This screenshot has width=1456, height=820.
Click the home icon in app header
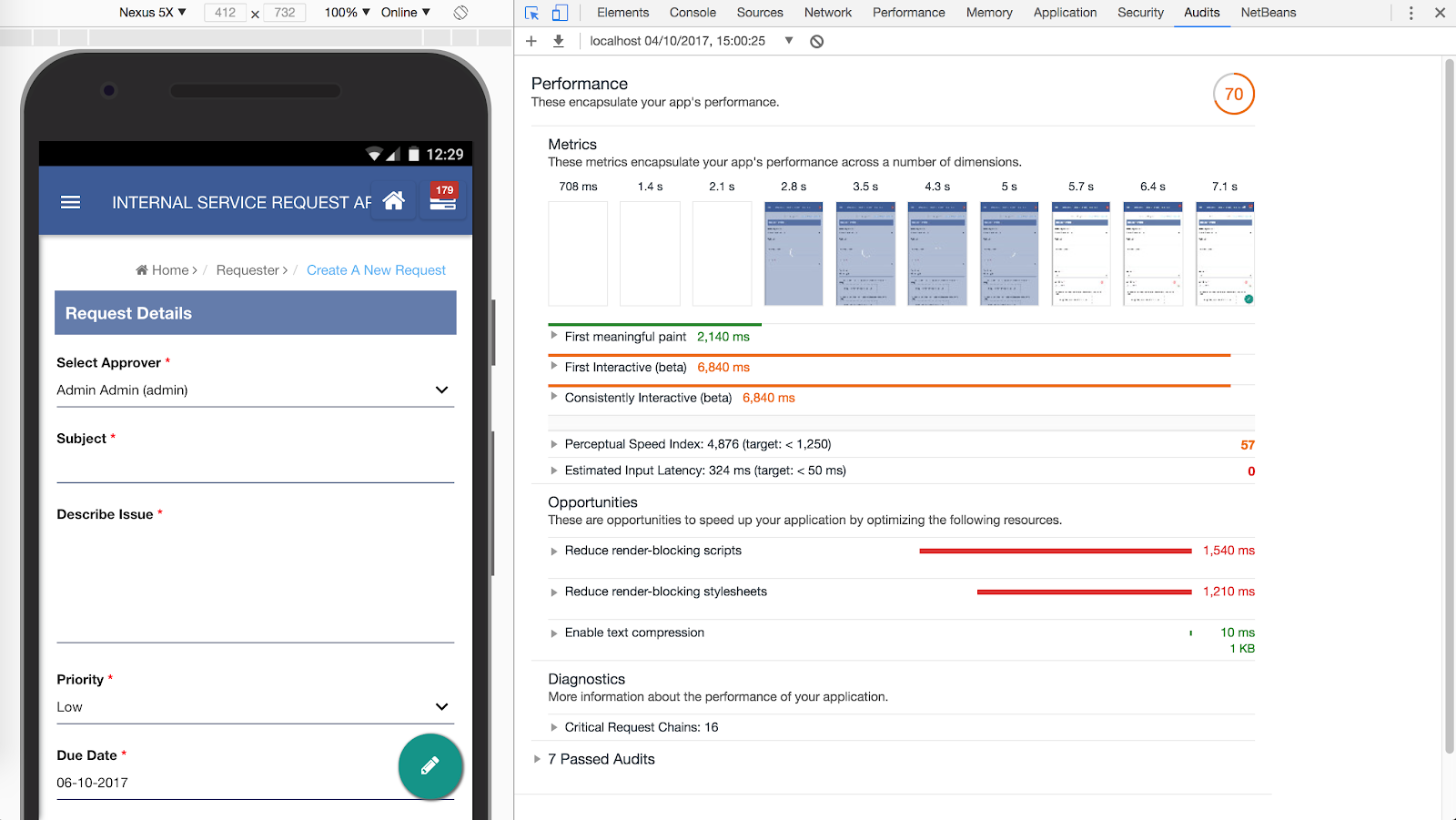[x=394, y=200]
